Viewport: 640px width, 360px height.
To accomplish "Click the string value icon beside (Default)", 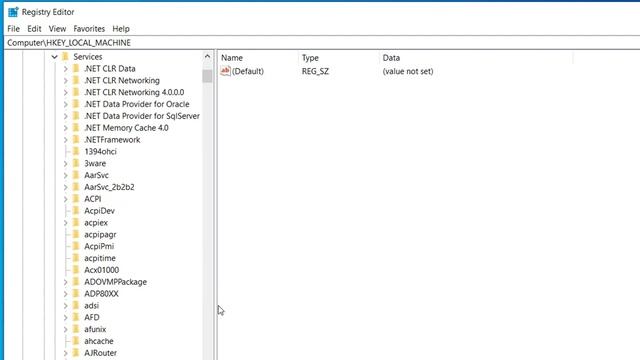I will tap(225, 71).
